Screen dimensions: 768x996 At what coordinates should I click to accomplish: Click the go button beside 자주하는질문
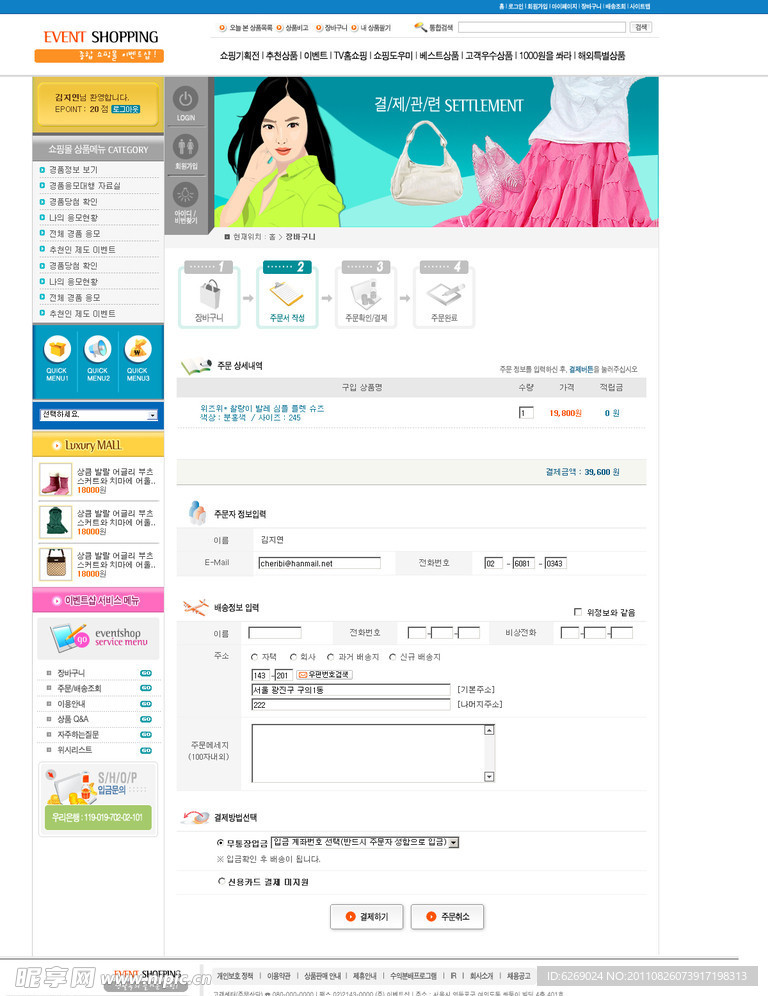coord(146,734)
